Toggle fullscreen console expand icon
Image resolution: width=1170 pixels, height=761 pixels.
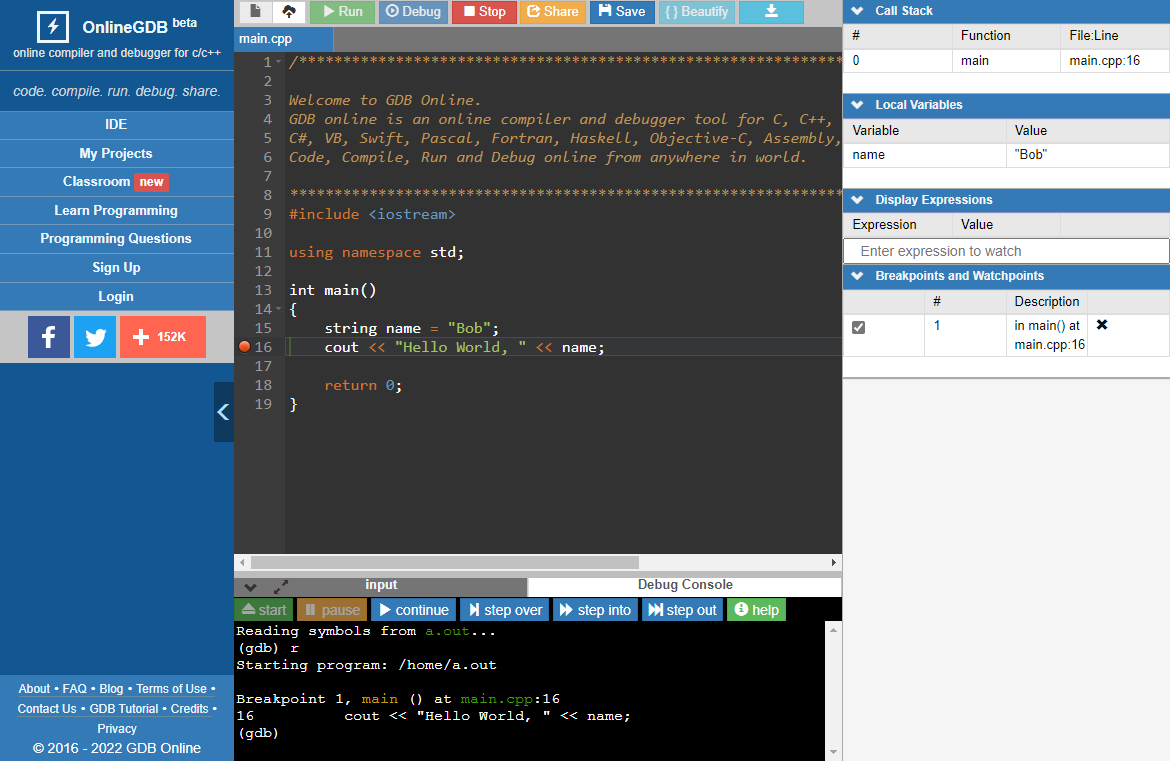281,587
